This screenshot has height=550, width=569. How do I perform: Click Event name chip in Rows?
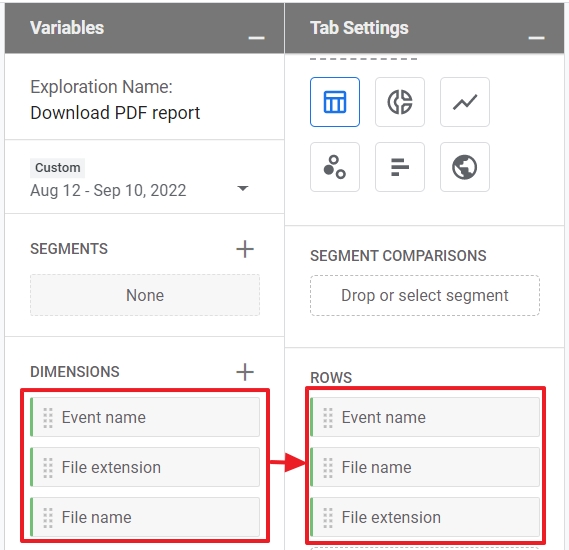[x=425, y=417]
